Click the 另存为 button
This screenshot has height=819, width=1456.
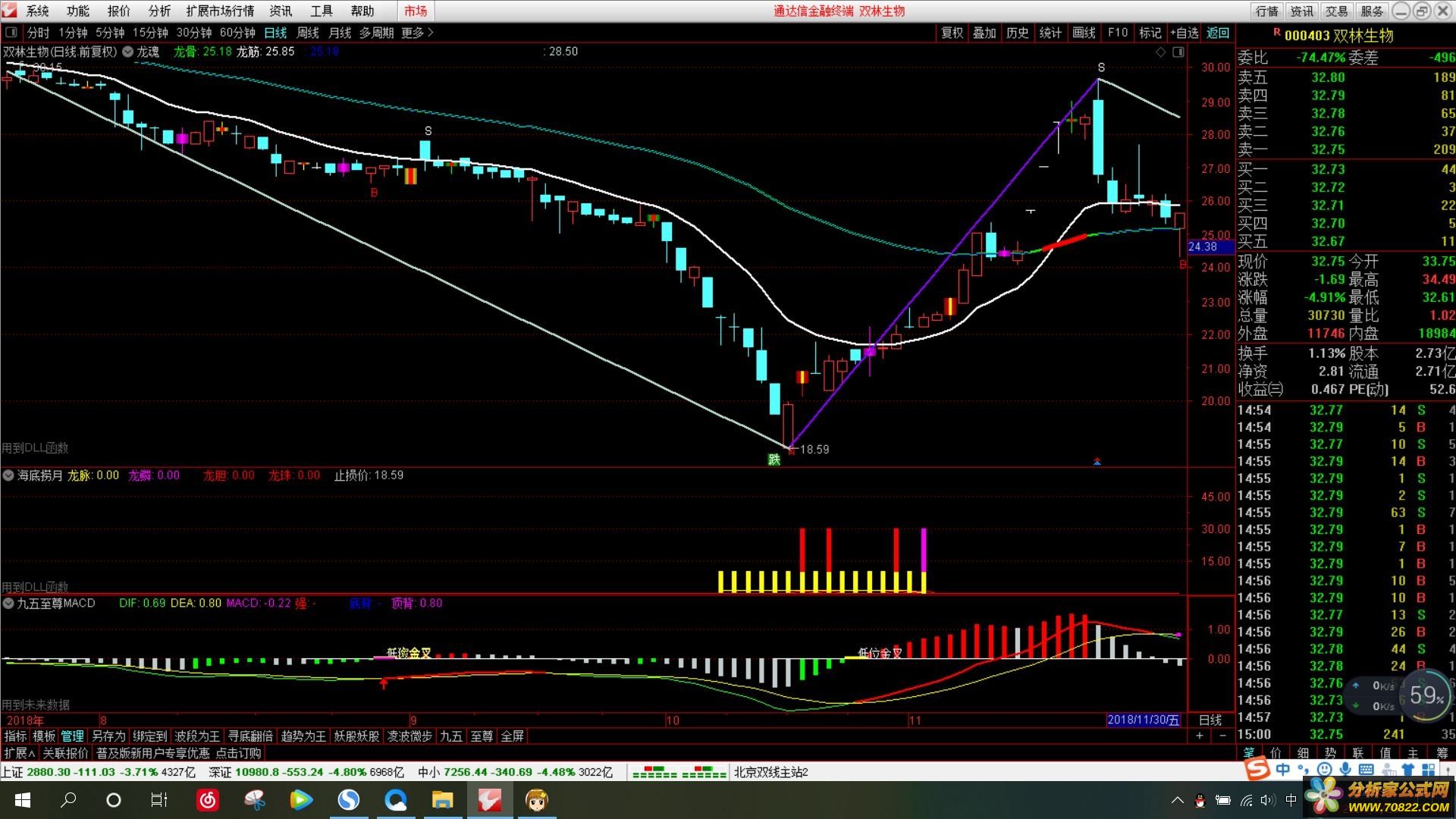click(x=108, y=736)
